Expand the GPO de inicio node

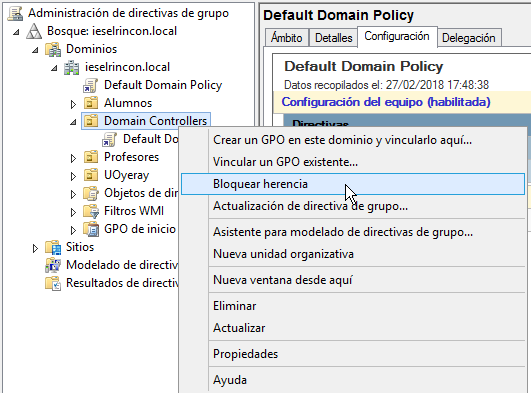(x=73, y=230)
